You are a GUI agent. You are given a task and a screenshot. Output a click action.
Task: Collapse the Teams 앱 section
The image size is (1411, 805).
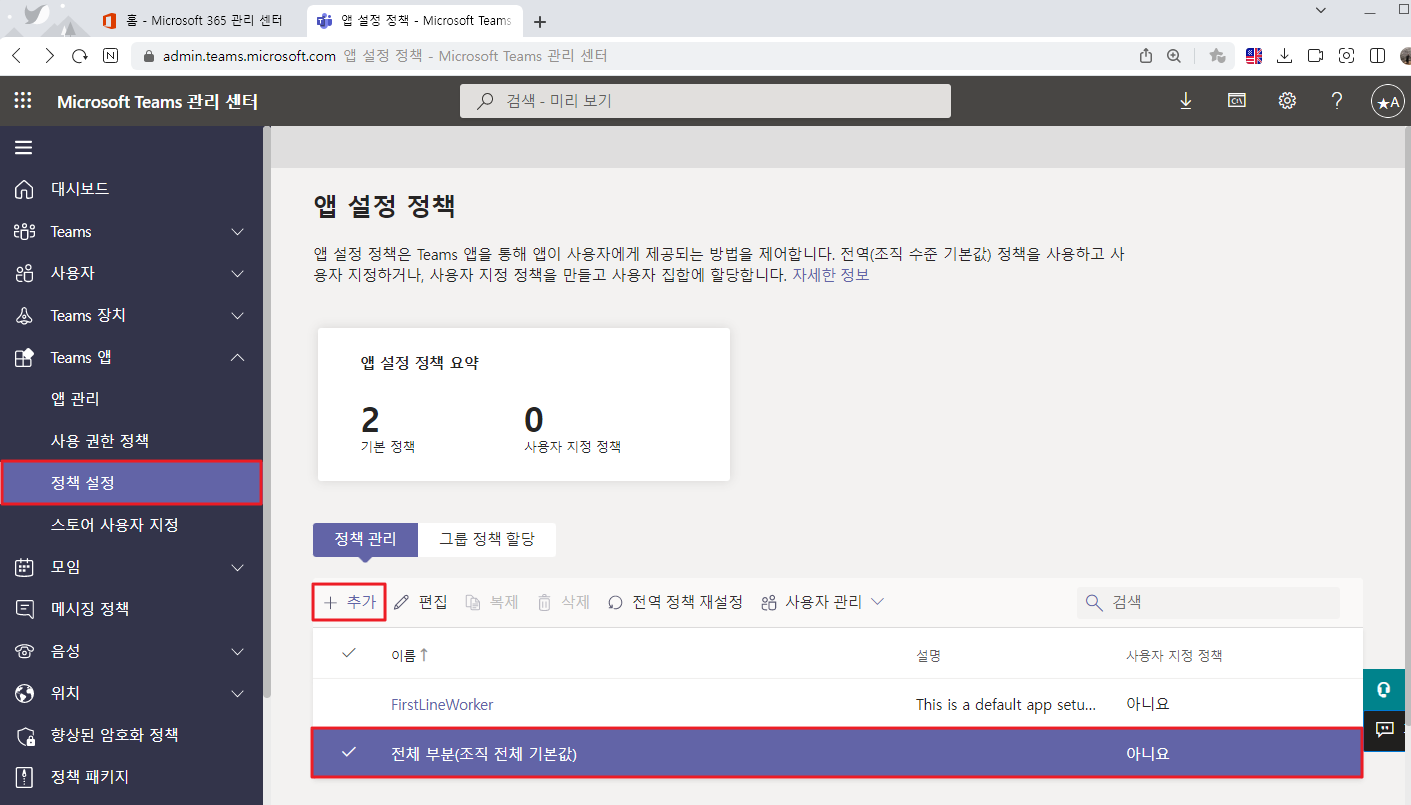pyautogui.click(x=237, y=358)
